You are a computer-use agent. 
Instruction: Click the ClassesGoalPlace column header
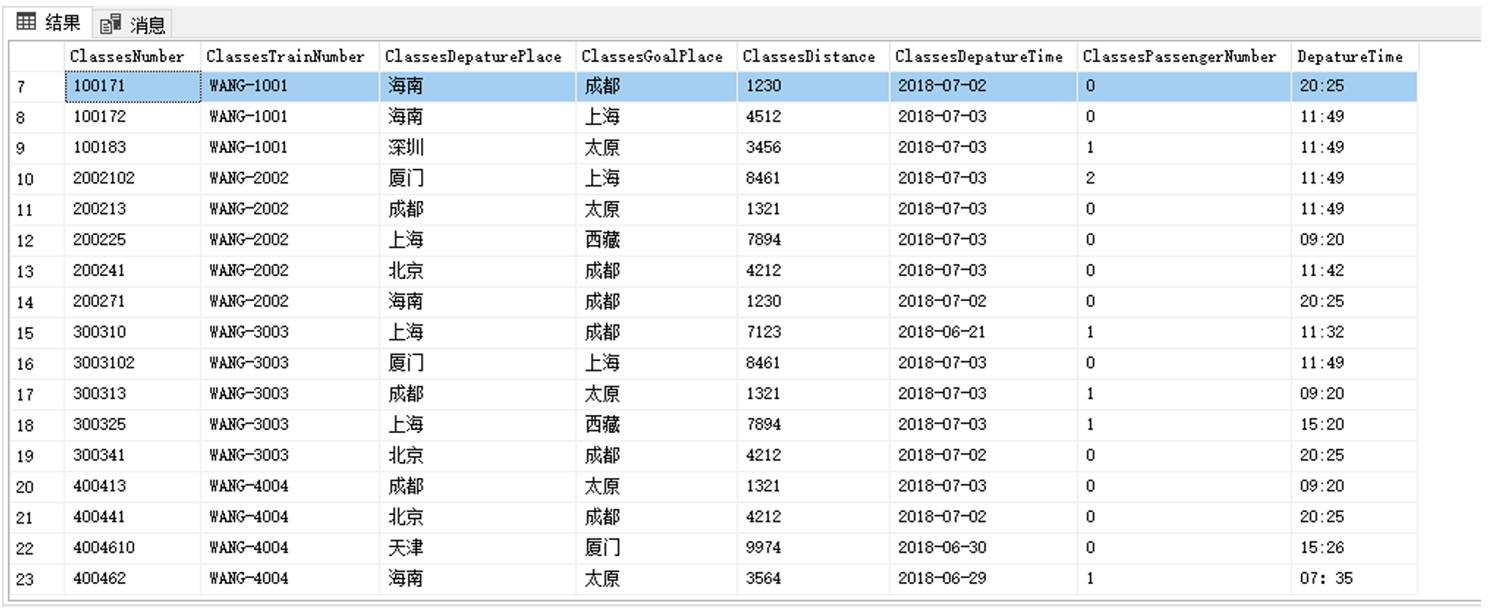(x=656, y=57)
